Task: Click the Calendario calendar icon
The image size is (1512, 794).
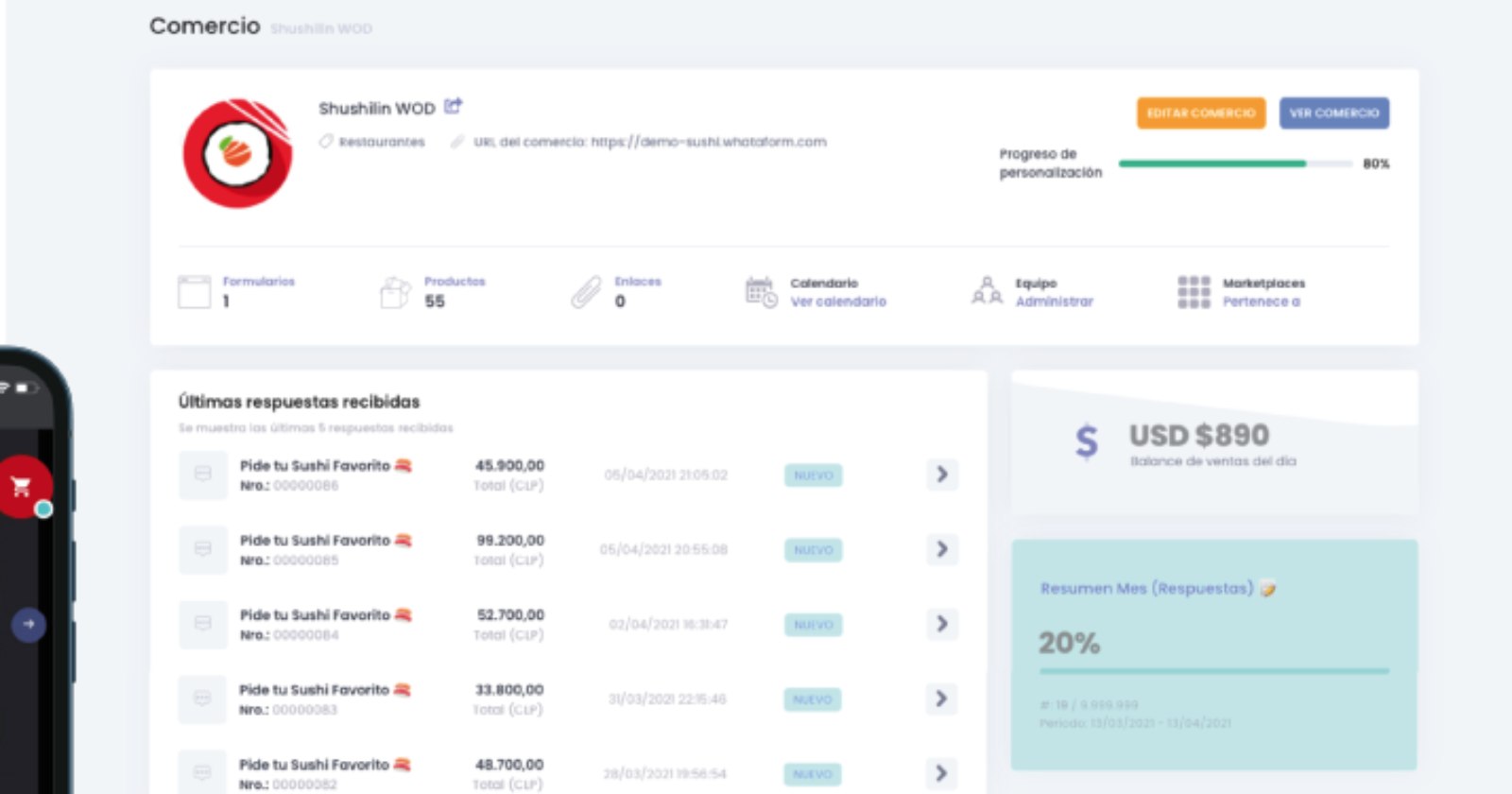Action: click(x=761, y=292)
